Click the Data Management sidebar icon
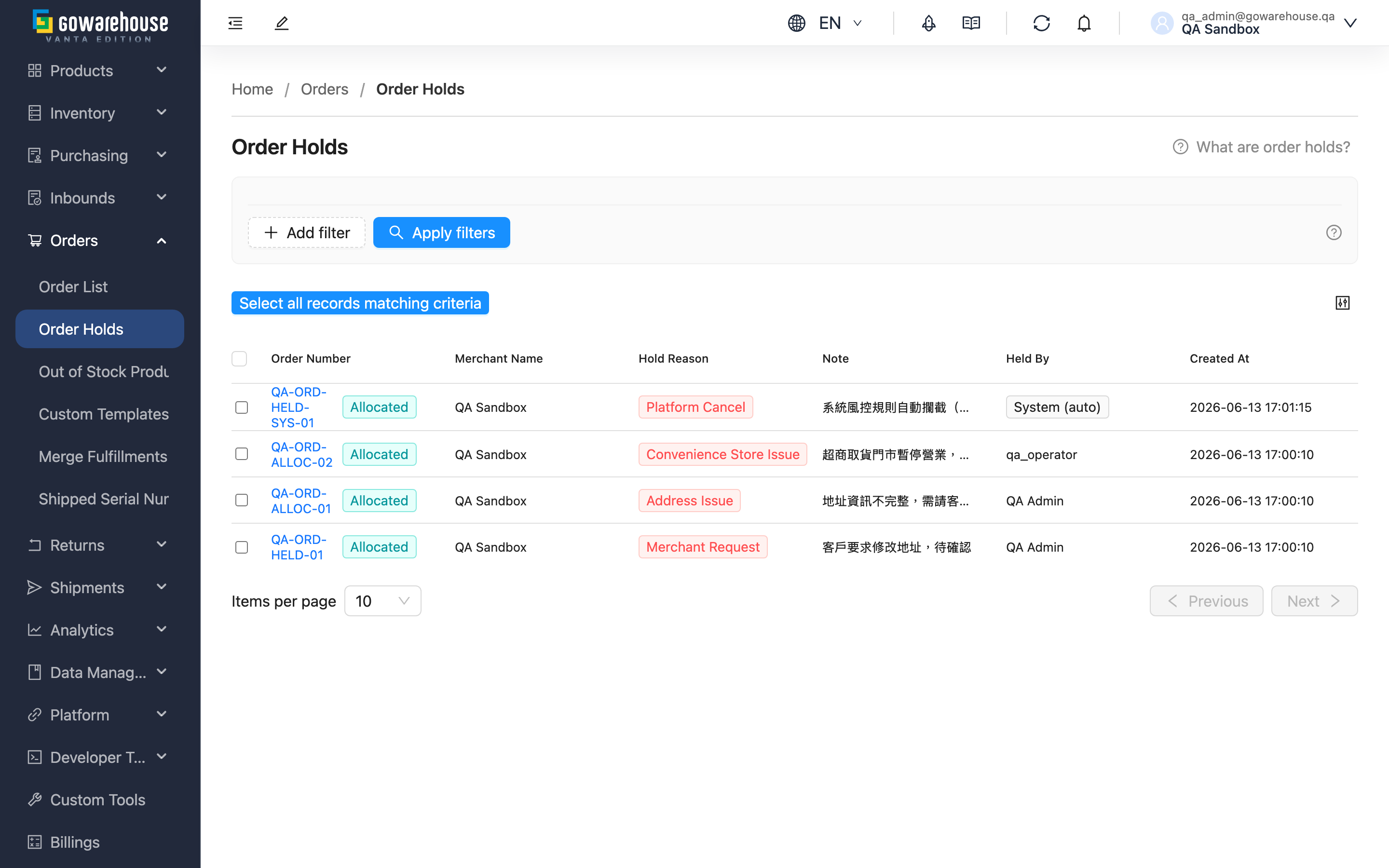The image size is (1389, 868). click(x=34, y=672)
